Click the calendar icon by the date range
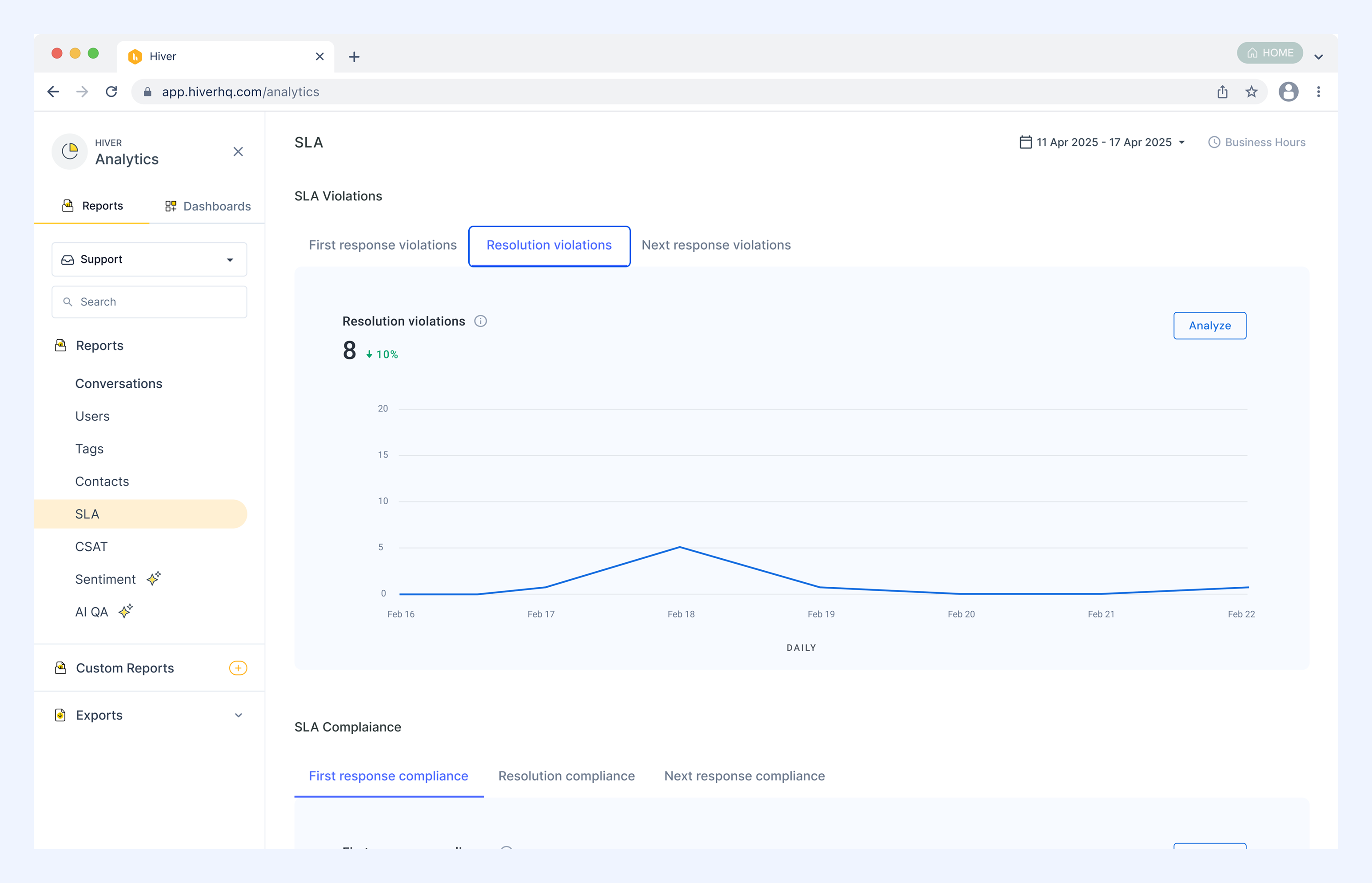 (x=1025, y=142)
